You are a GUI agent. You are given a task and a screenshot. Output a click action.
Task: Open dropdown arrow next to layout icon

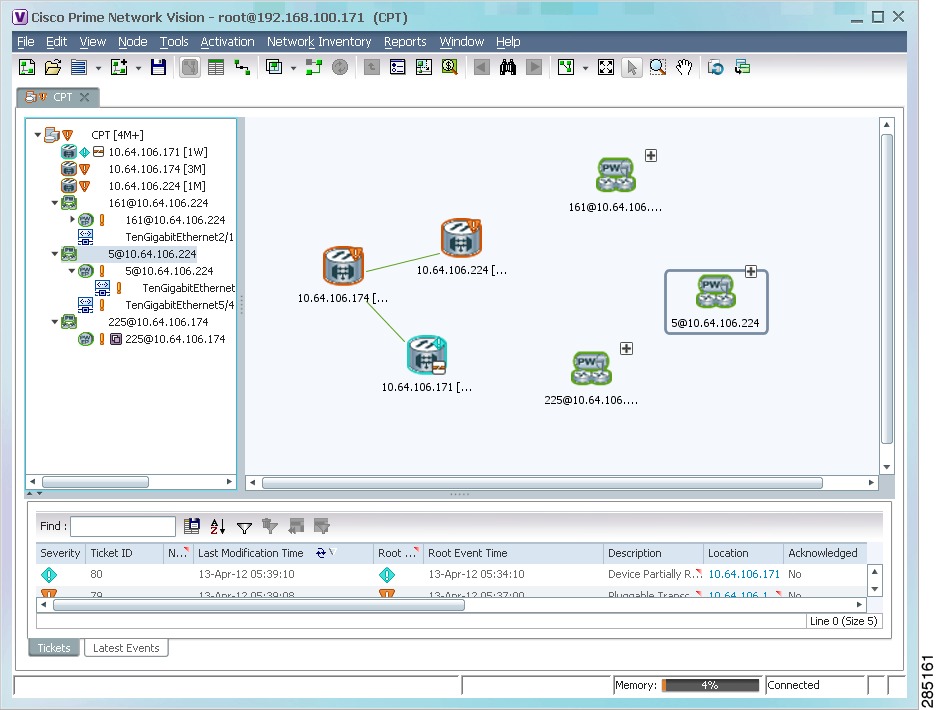(x=585, y=68)
